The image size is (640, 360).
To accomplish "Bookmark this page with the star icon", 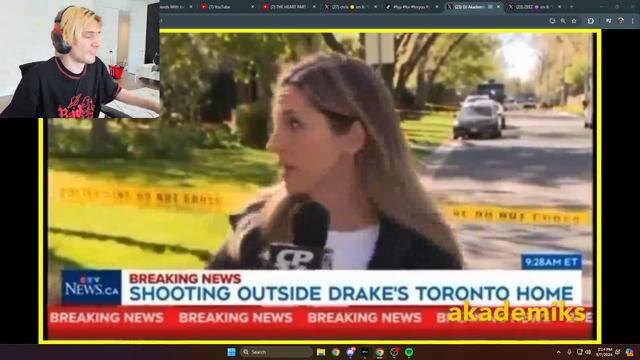I will [x=574, y=21].
